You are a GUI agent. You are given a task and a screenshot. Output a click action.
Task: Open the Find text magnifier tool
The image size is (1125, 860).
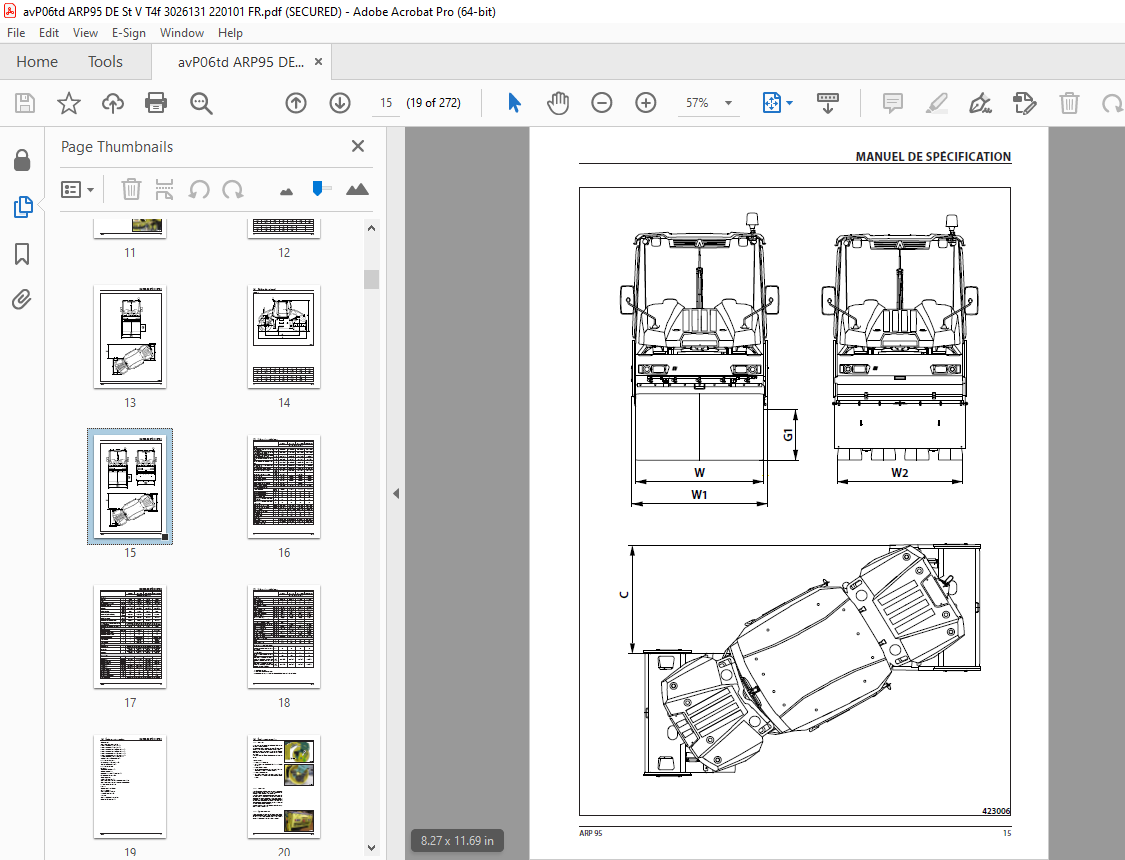[201, 103]
